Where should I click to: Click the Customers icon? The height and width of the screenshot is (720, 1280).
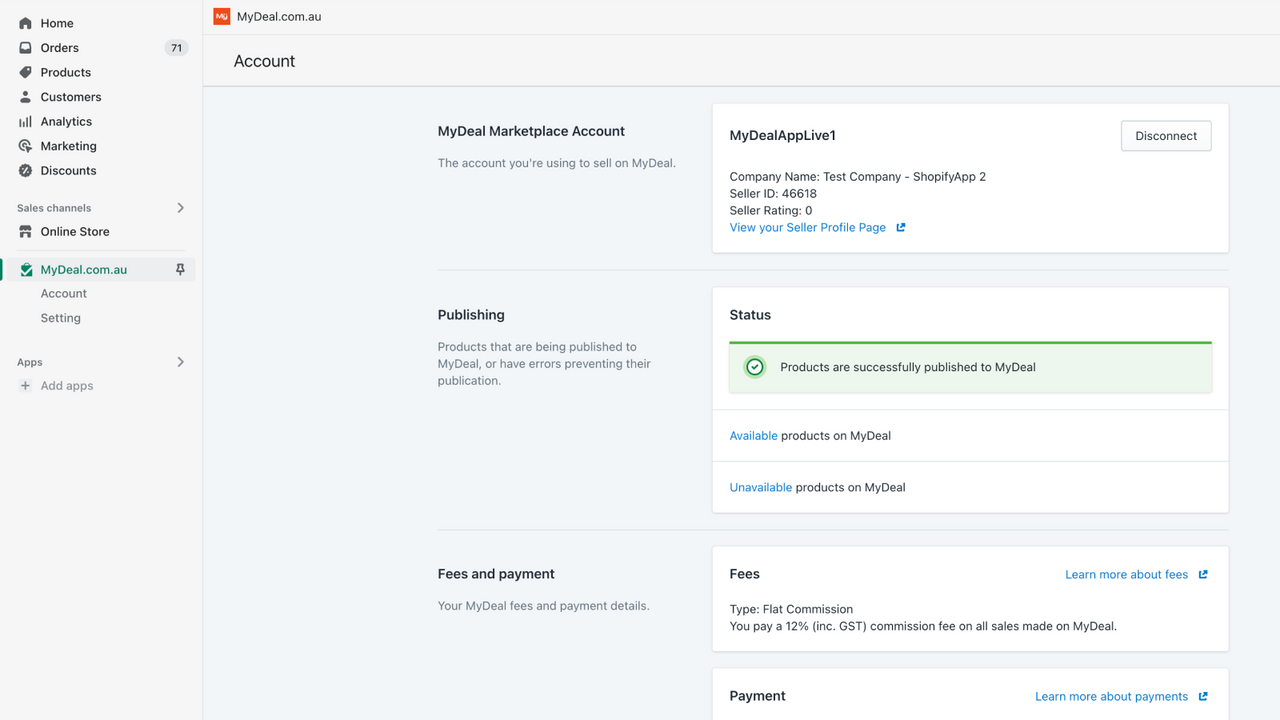click(x=23, y=96)
